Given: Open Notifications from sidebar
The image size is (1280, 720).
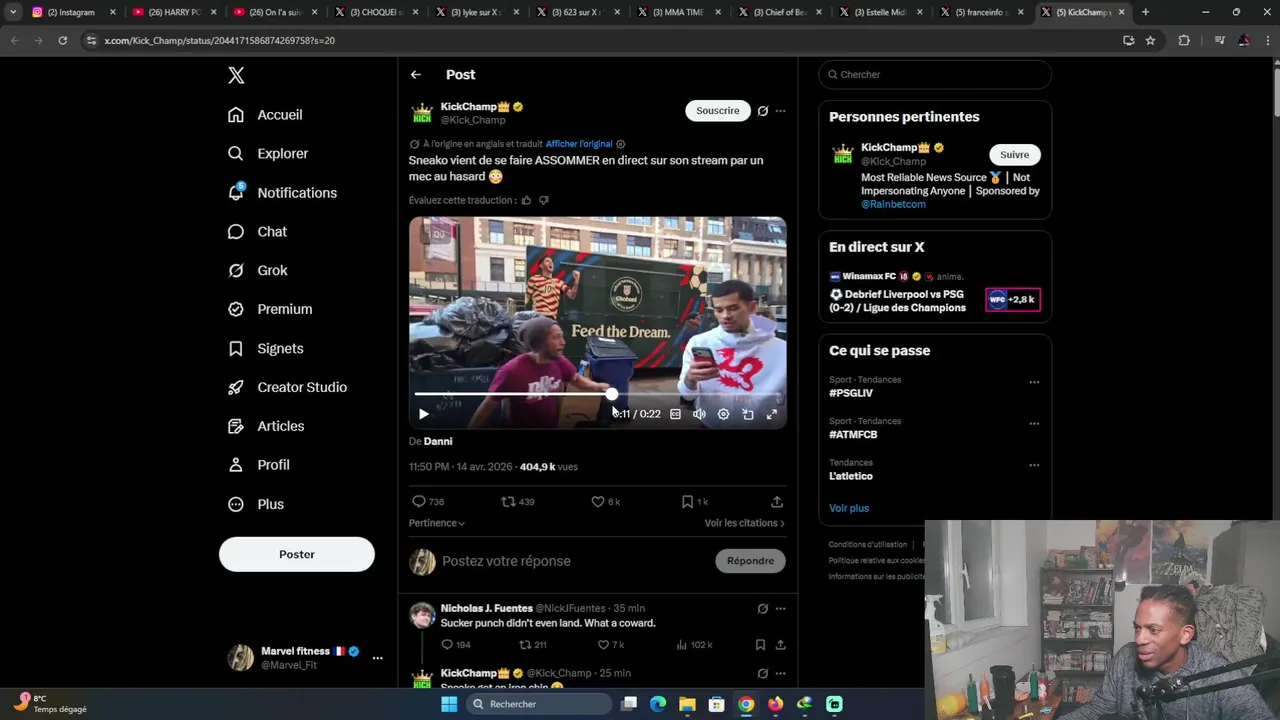Looking at the screenshot, I should 282,193.
